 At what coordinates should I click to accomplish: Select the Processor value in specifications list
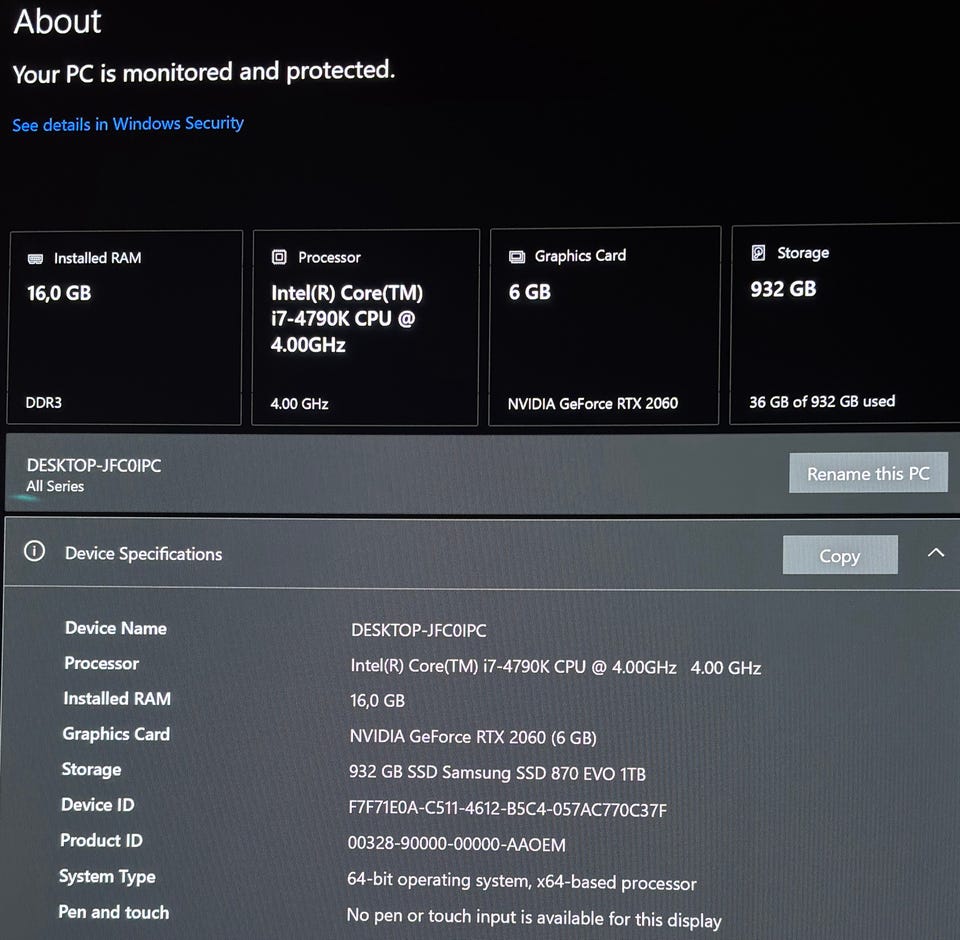click(x=555, y=667)
